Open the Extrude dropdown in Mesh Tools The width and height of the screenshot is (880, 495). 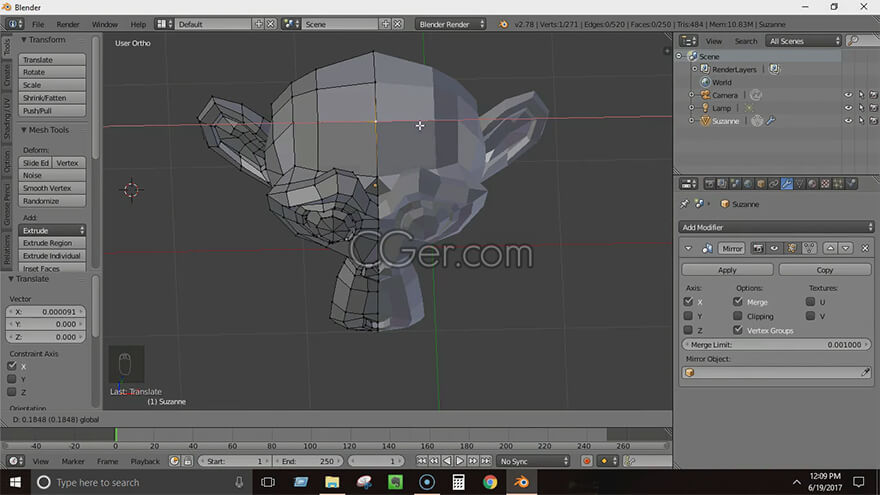tap(52, 230)
